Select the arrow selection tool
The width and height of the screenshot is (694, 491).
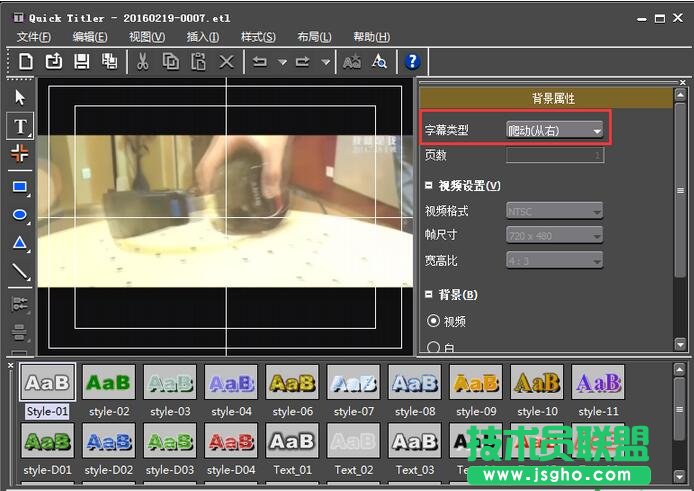click(x=20, y=97)
